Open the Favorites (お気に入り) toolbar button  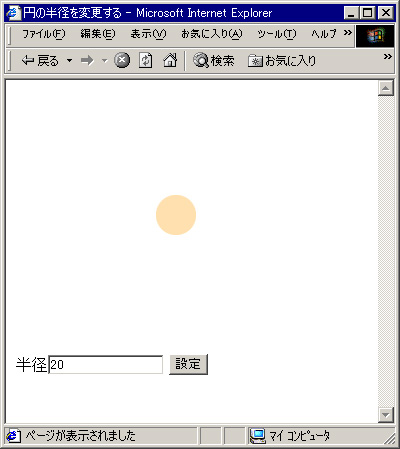[x=282, y=61]
